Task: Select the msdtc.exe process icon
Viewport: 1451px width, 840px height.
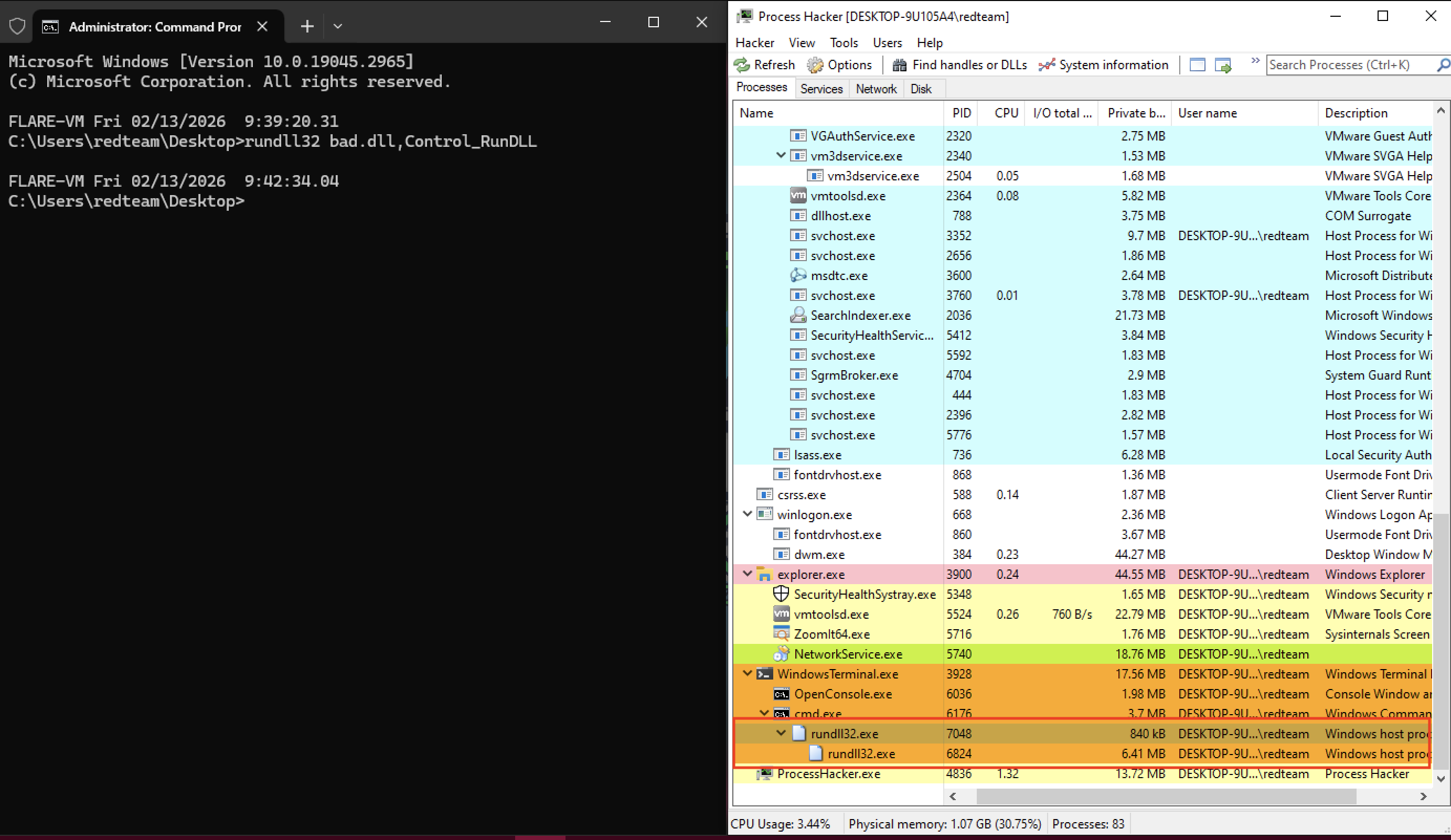Action: point(798,275)
